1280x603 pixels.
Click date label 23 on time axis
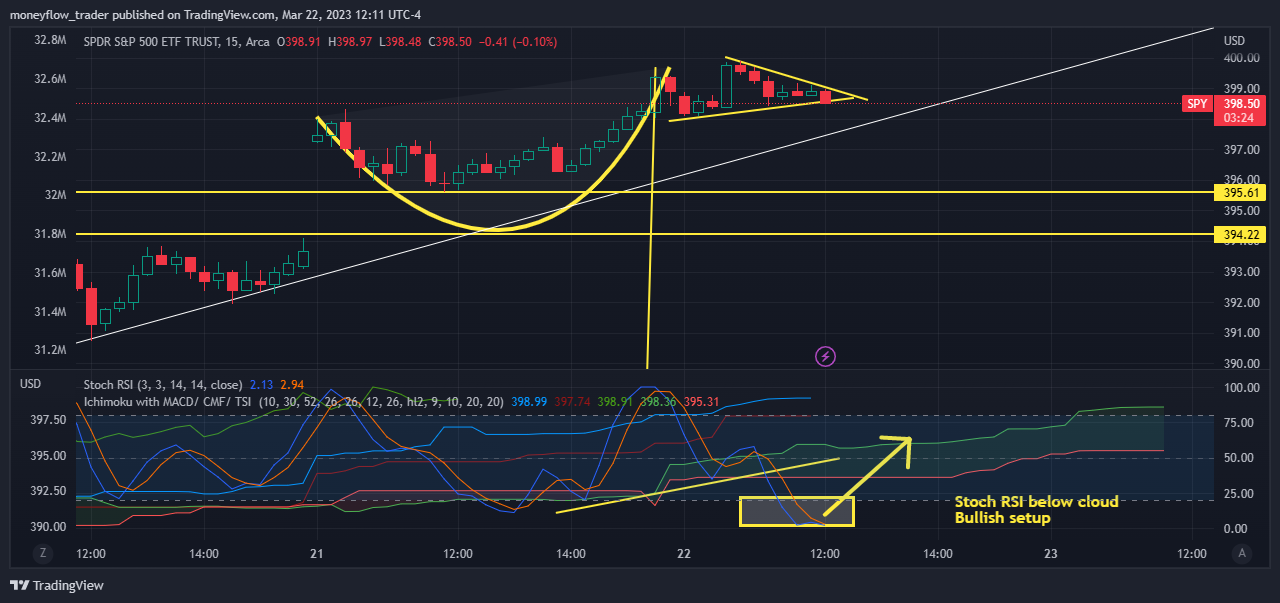[1051, 552]
